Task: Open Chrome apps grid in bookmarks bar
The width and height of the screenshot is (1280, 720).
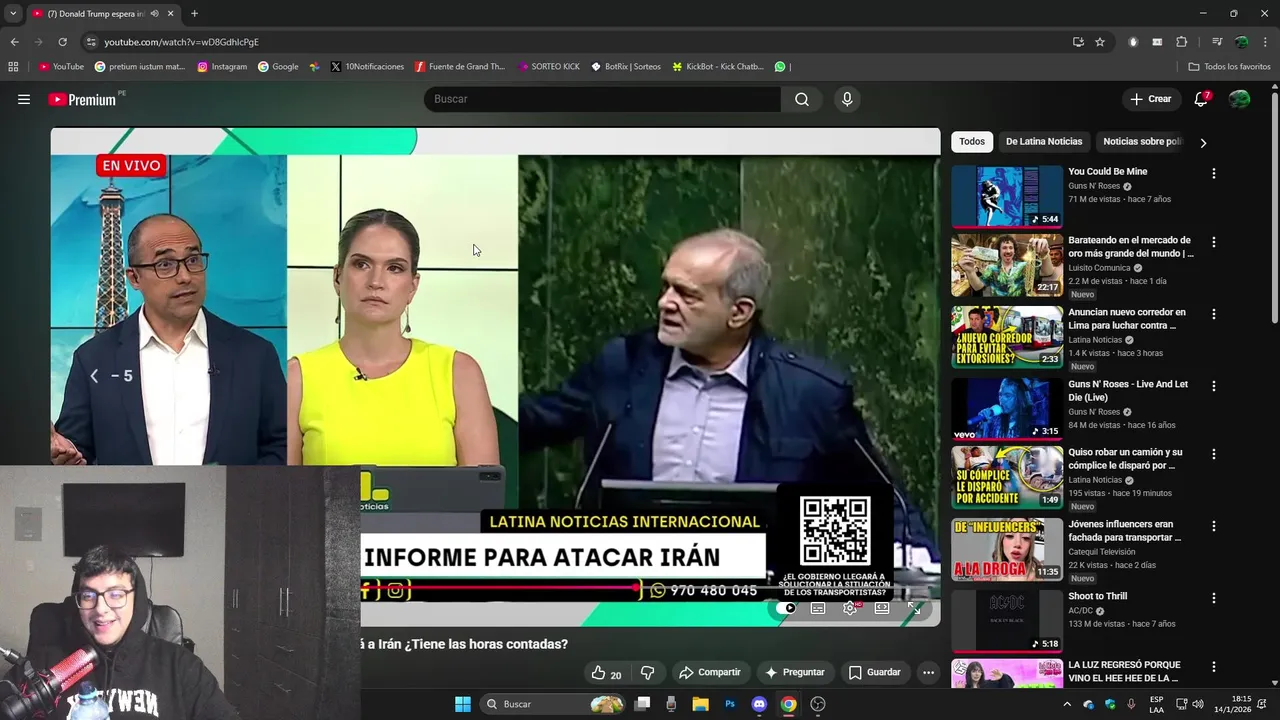Action: point(13,67)
